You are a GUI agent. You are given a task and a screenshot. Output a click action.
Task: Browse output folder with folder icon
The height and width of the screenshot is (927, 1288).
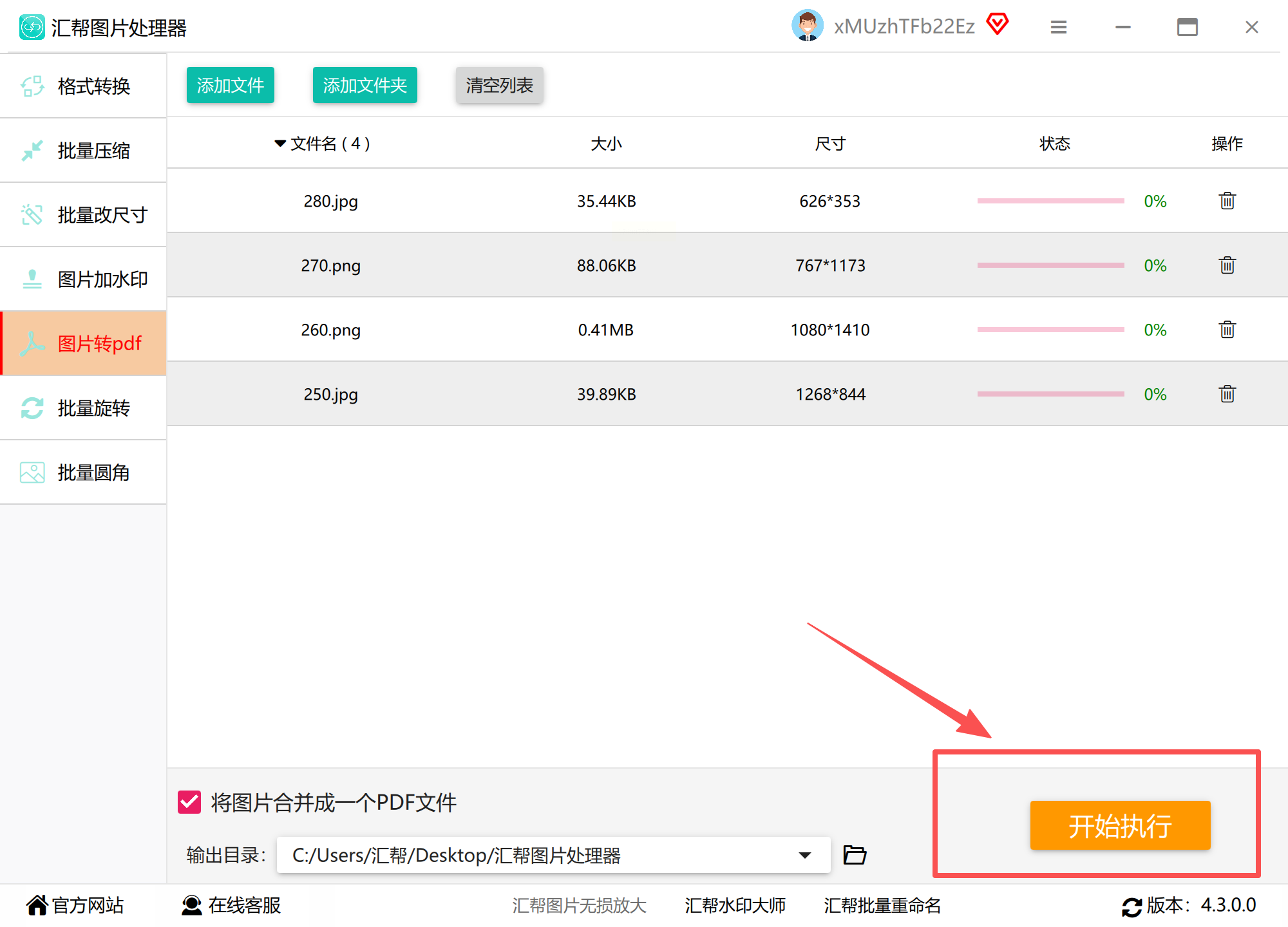coord(855,855)
